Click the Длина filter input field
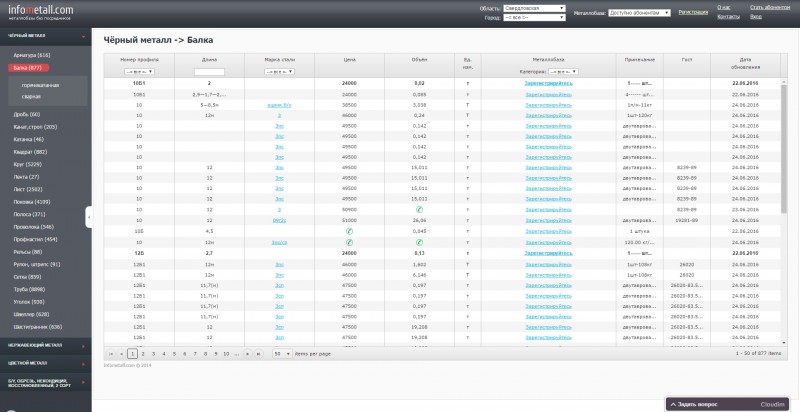 point(209,72)
